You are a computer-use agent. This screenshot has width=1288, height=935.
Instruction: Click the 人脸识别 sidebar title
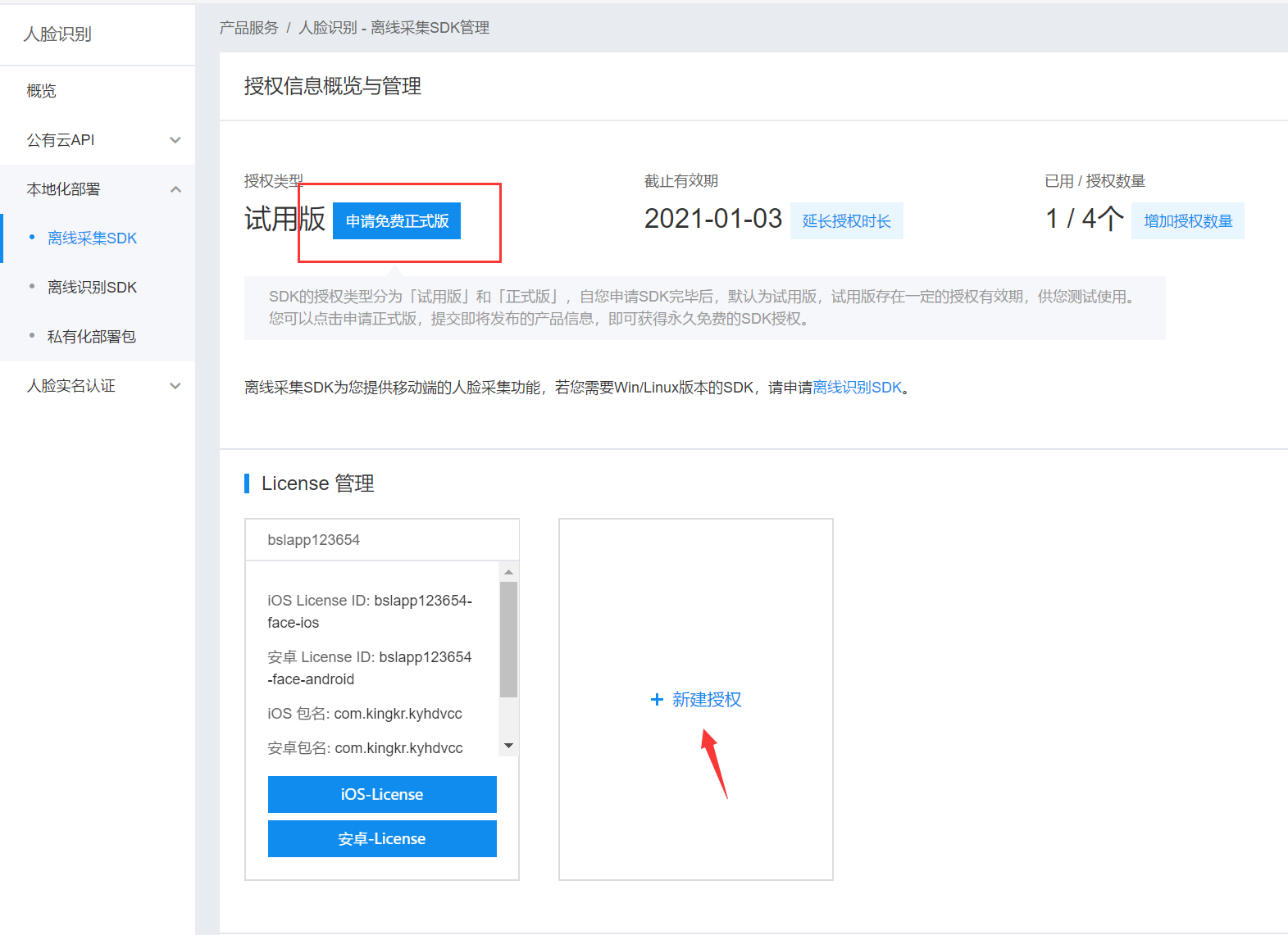[x=57, y=34]
